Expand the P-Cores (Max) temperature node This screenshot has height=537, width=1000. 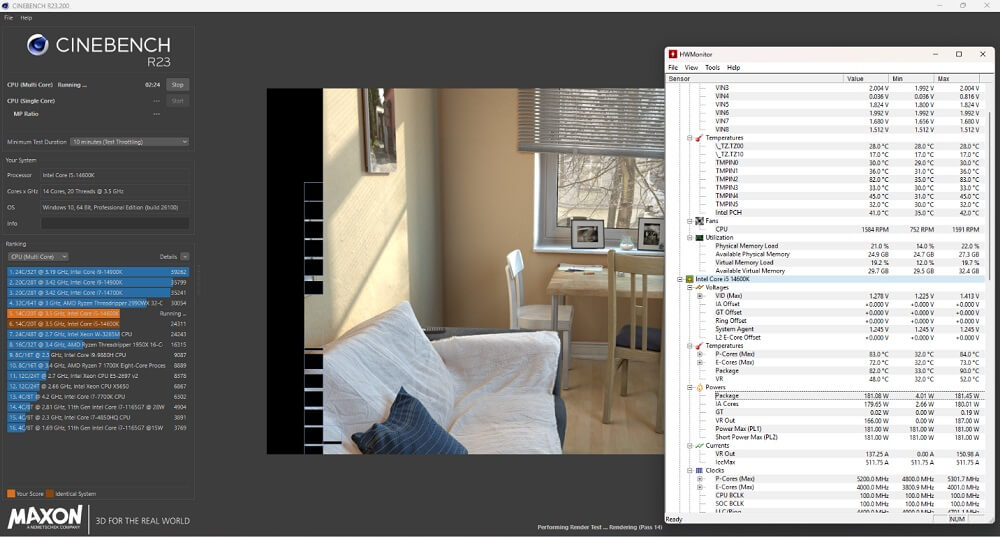pos(700,354)
